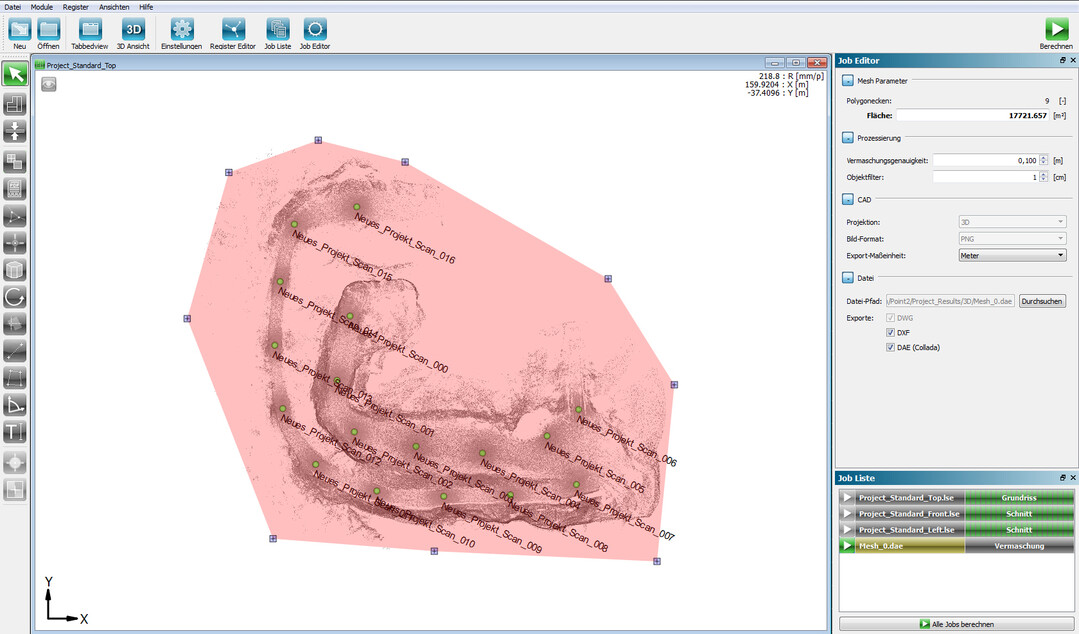
Task: Click the Schnitt bar of Project_Standard_Front.lse
Action: pyautogui.click(x=1019, y=514)
